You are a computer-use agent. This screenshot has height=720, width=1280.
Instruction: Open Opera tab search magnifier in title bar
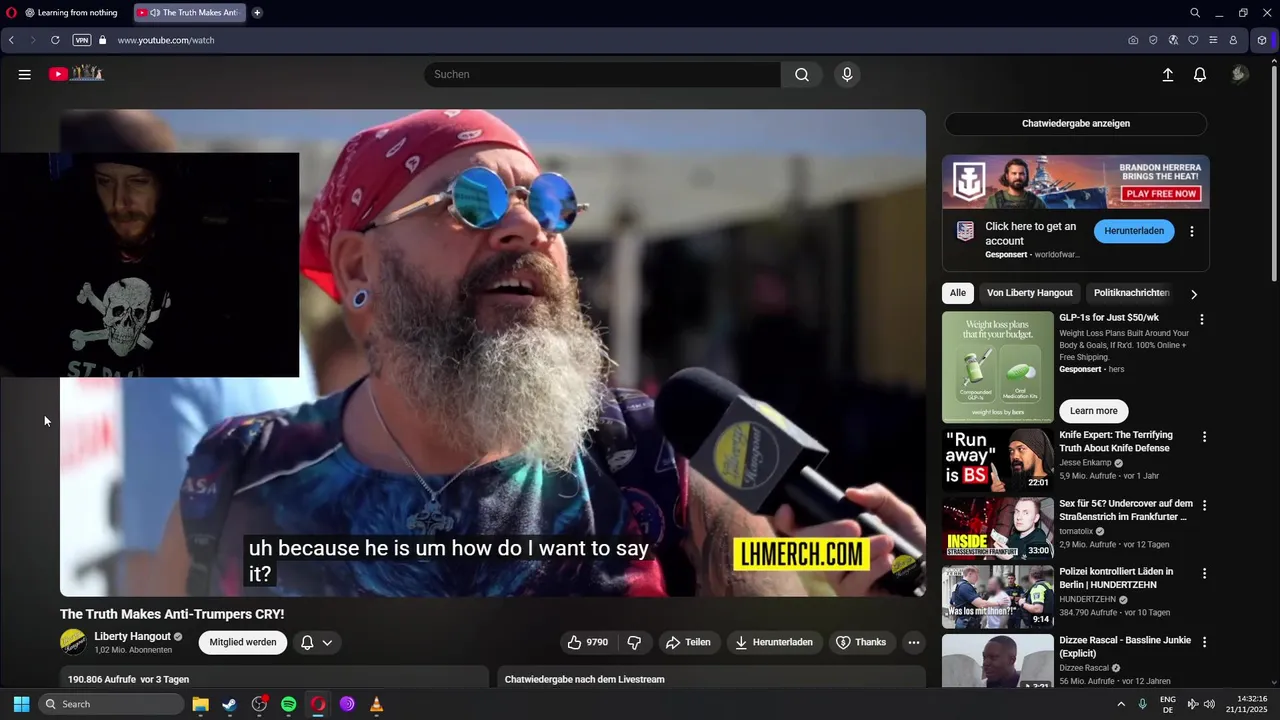pyautogui.click(x=1195, y=13)
